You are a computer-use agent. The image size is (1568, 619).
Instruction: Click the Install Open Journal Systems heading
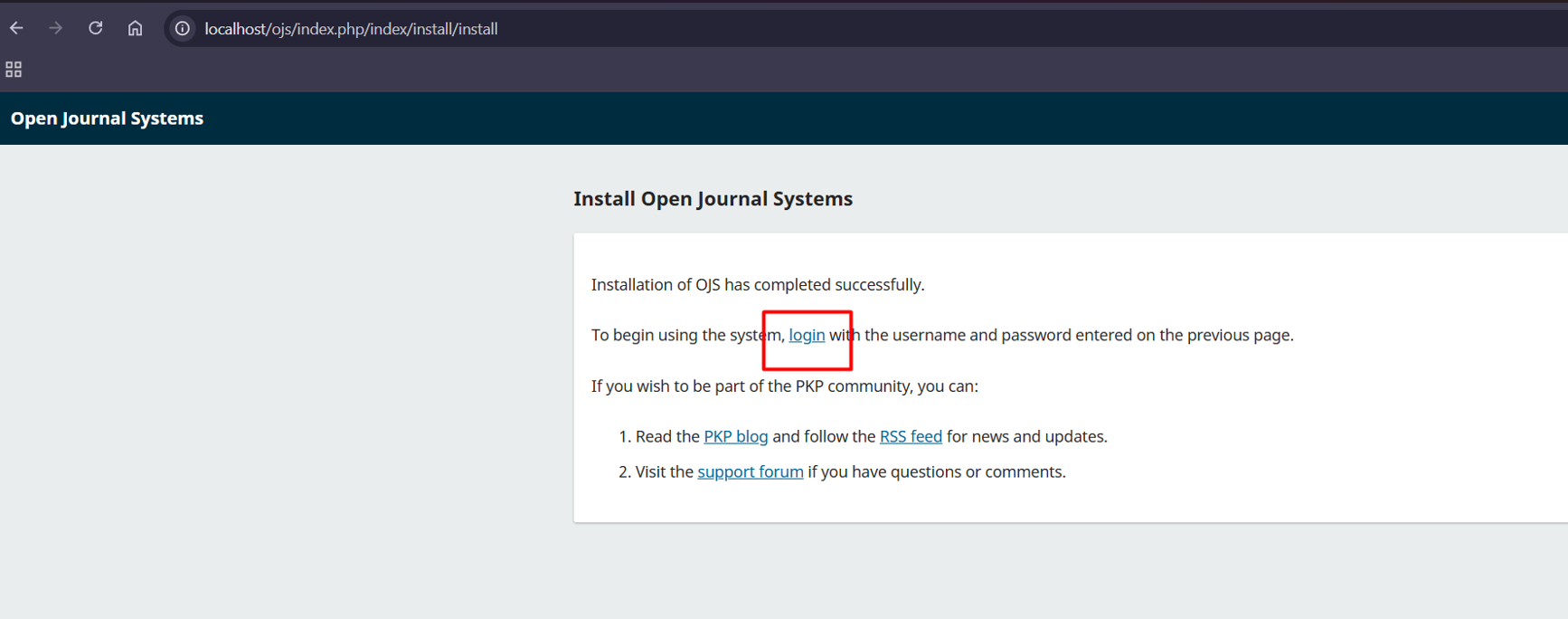click(x=713, y=199)
